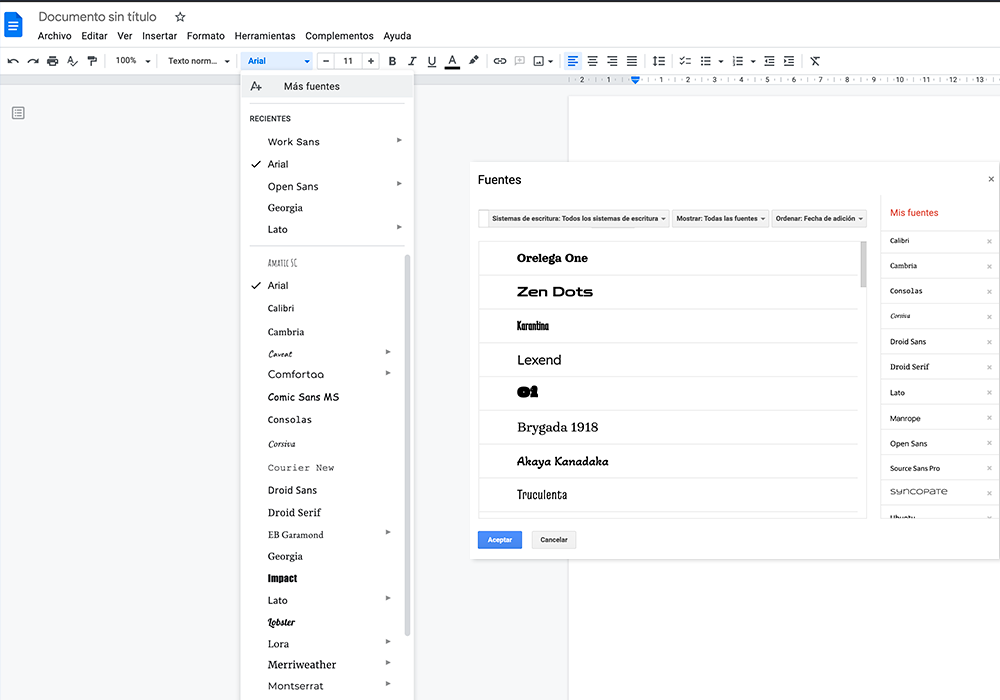Align text to the right
The height and width of the screenshot is (700, 1000).
612,61
